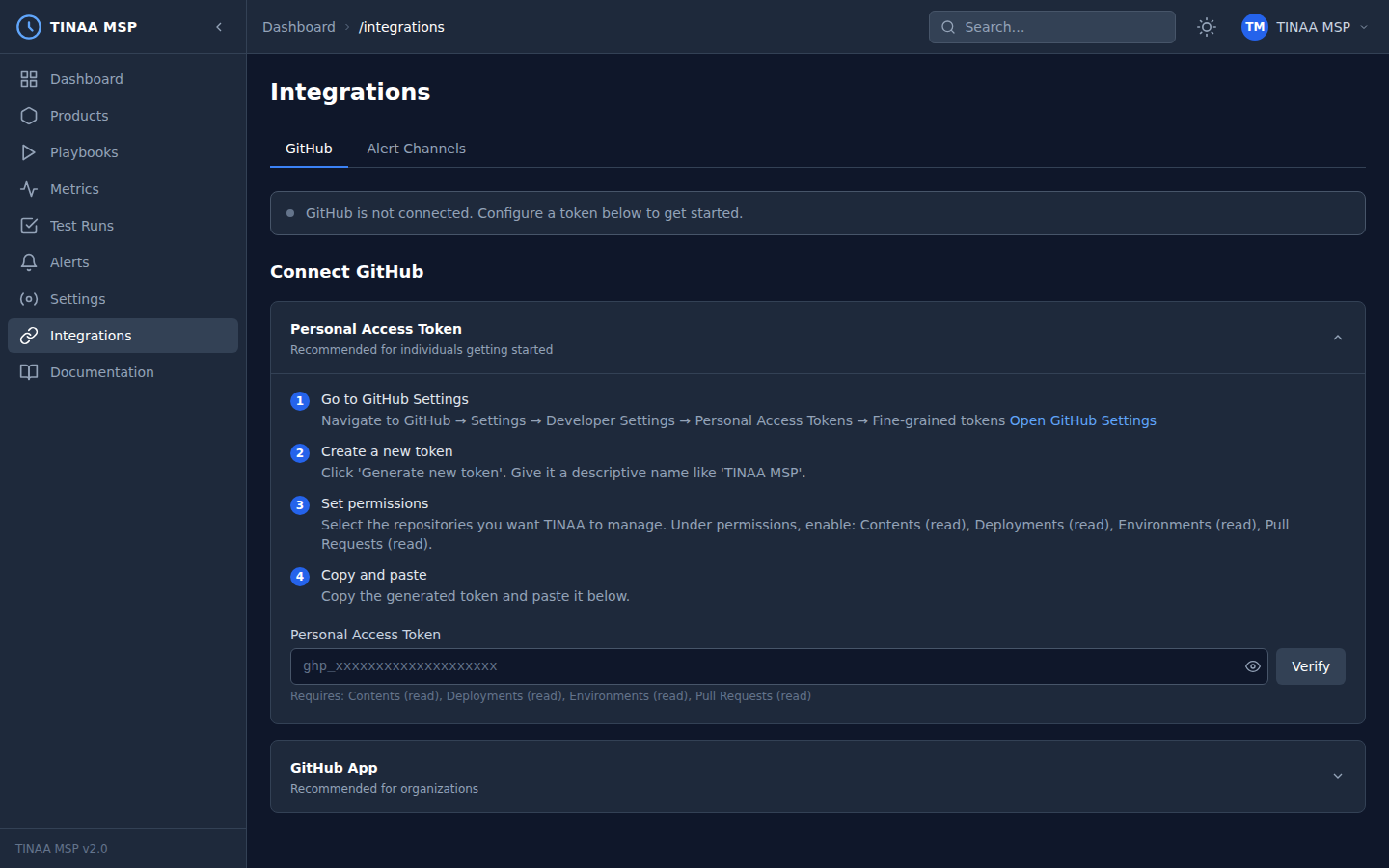Screen dimensions: 1389x868
Task: Click /integrations in the breadcrumb
Action: pos(401,27)
